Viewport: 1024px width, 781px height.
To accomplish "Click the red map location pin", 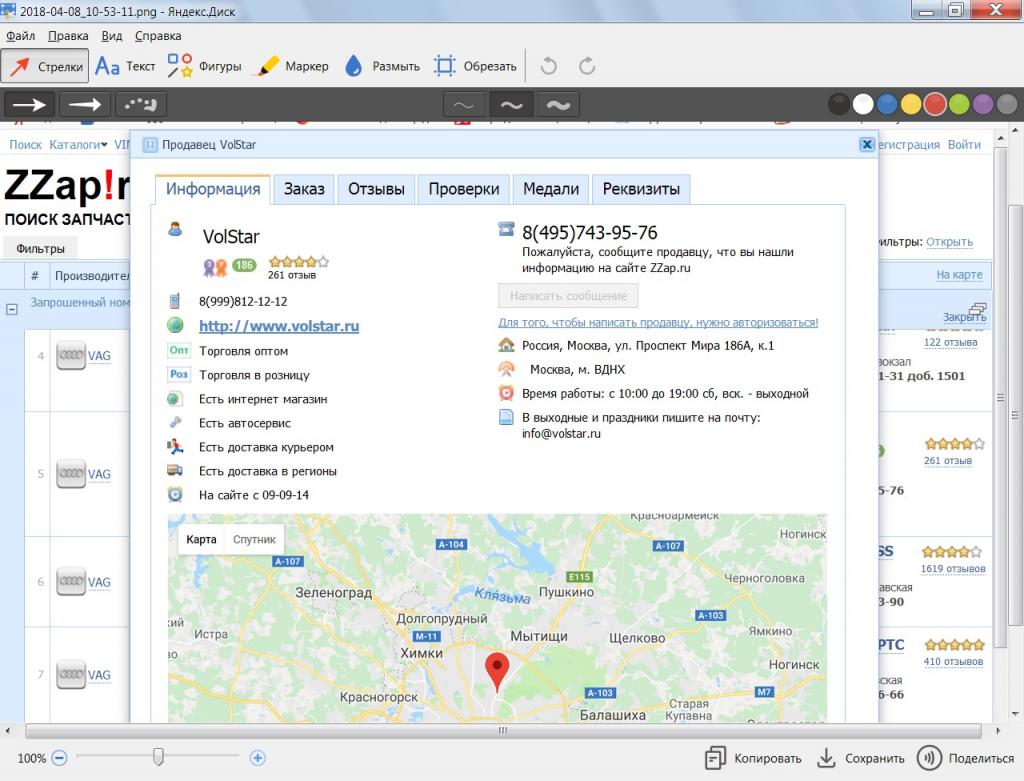I will click(497, 672).
